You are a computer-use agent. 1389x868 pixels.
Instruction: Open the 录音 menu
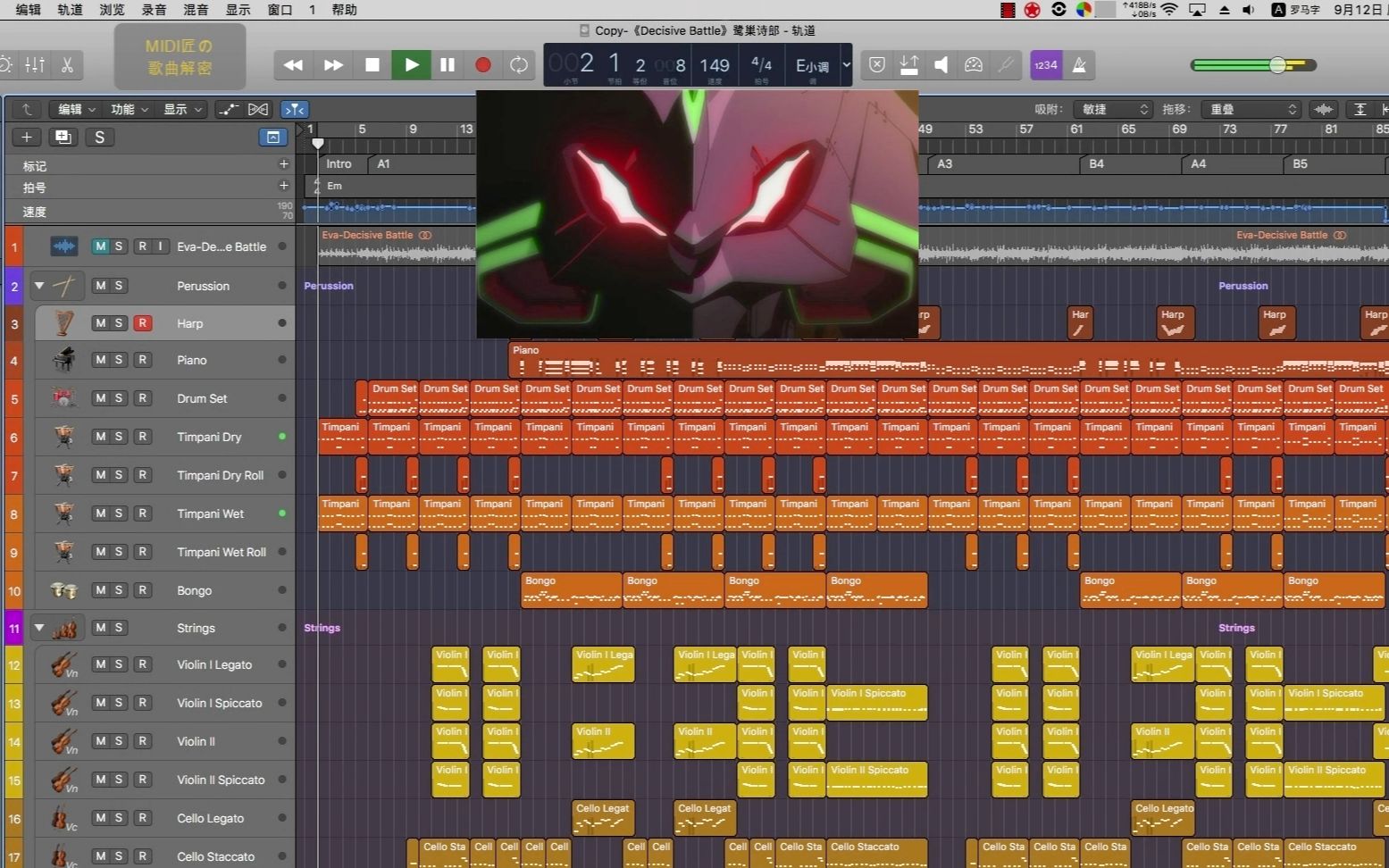point(155,10)
